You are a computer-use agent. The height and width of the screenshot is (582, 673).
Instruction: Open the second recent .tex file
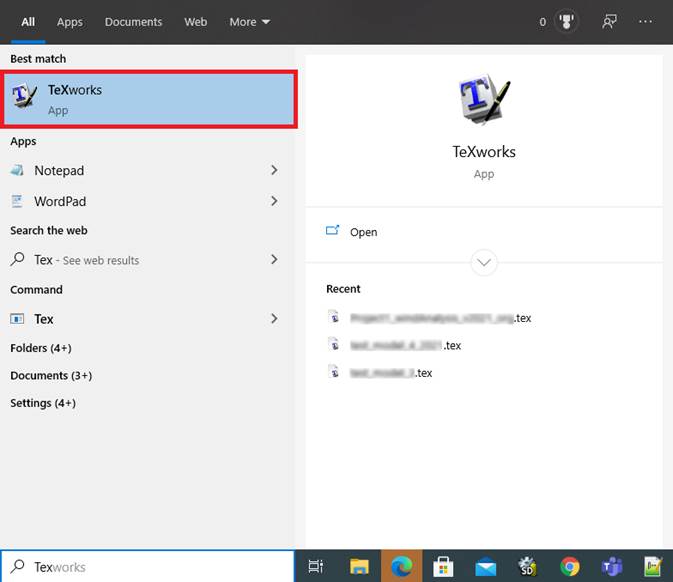point(406,346)
